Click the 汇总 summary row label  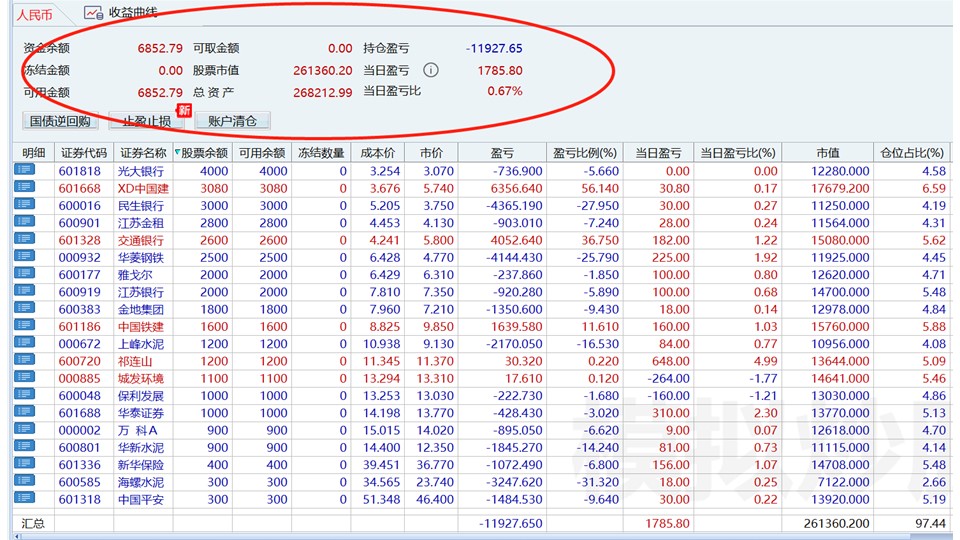(33, 523)
